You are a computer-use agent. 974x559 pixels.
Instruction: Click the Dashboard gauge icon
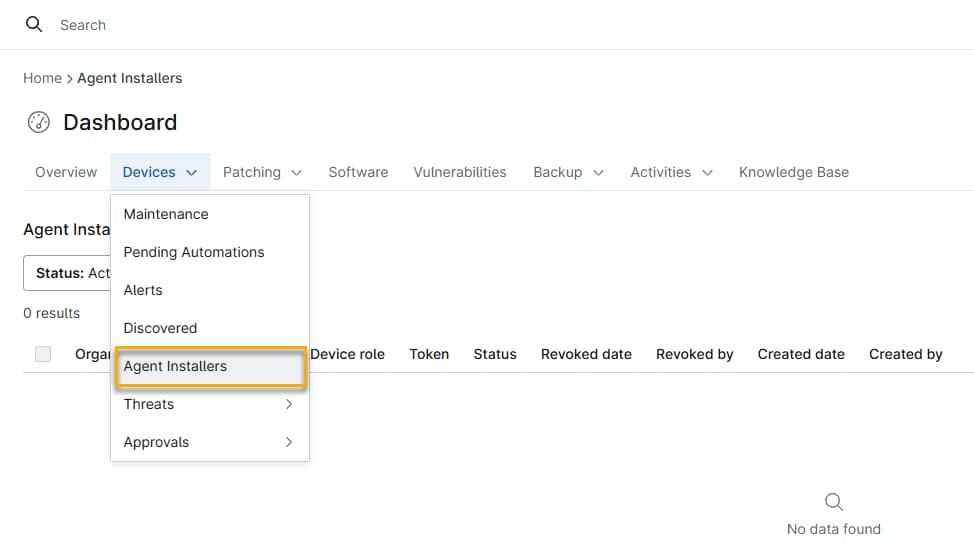pos(38,122)
